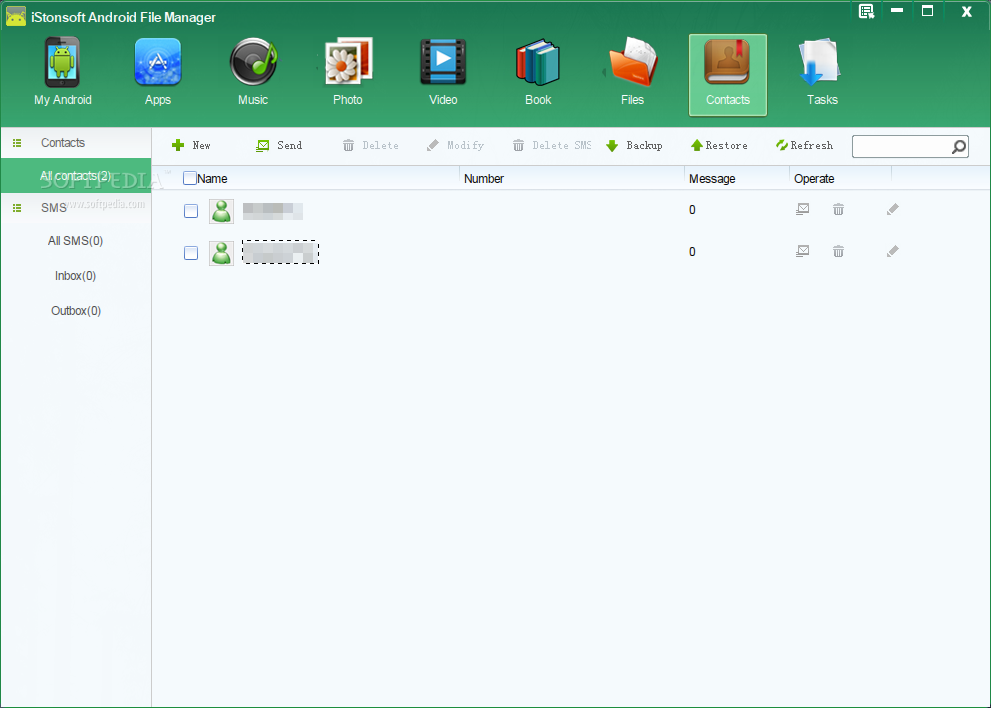Screen dimensions: 991x708
Task: Open the Music section
Action: pos(253,73)
